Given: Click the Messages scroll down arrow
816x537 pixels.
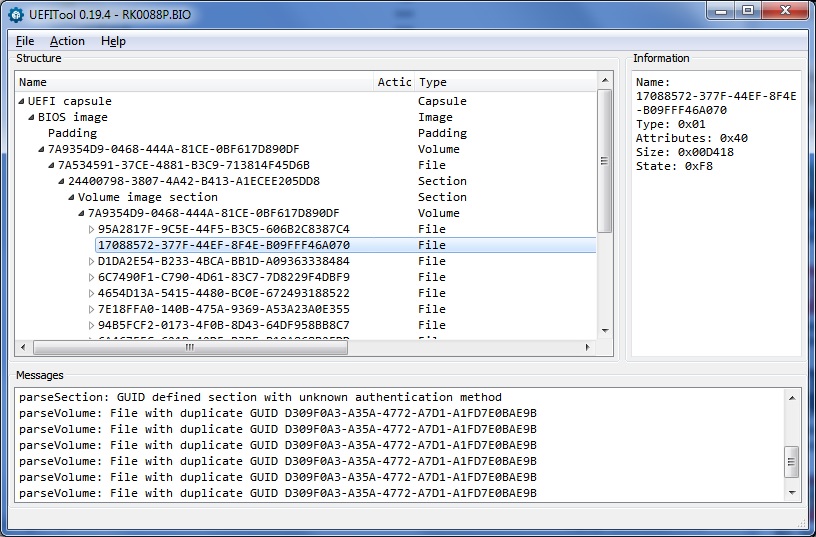Looking at the screenshot, I should click(792, 493).
